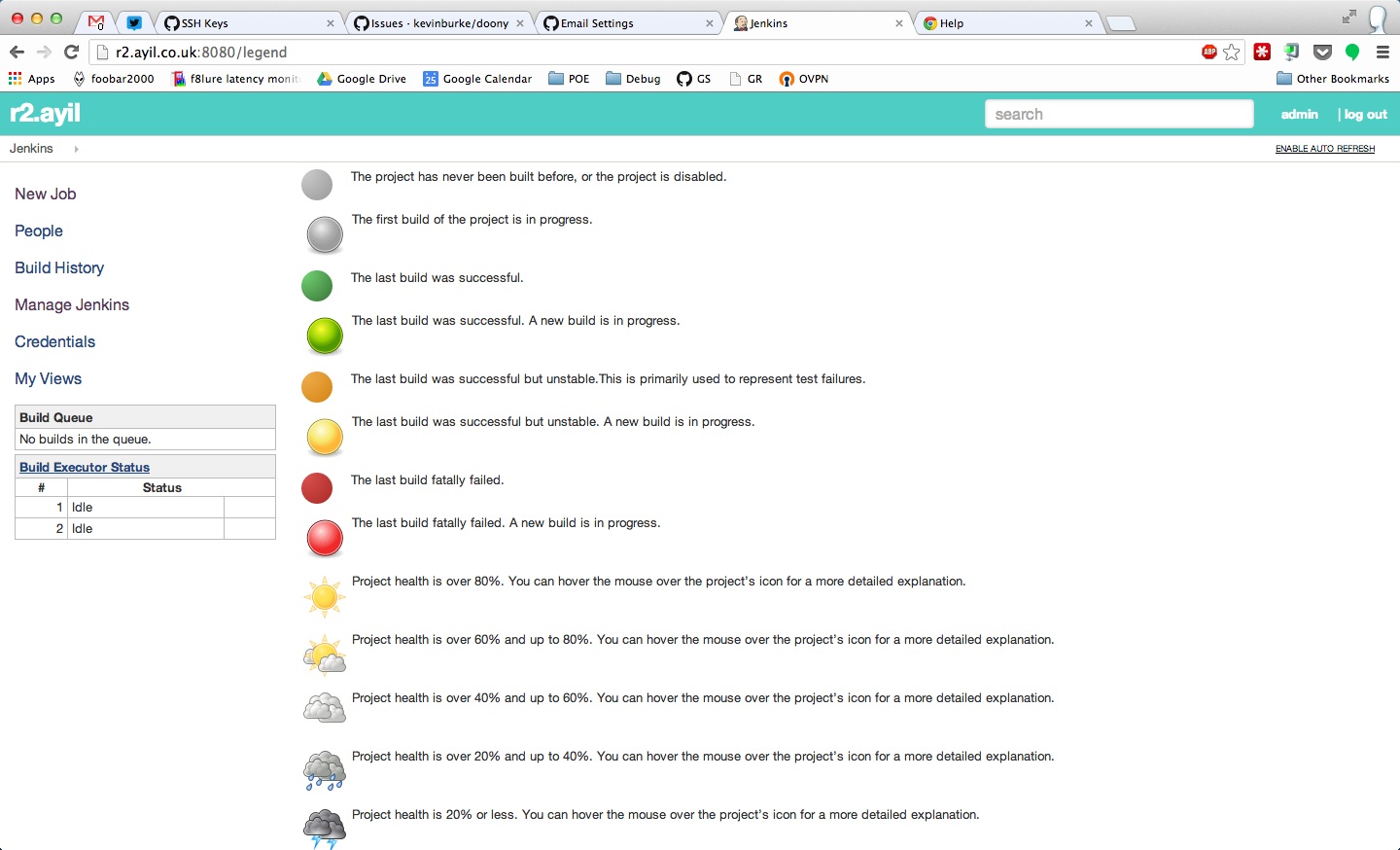This screenshot has width=1400, height=850.
Task: Click the green circle extension icon
Action: click(1352, 53)
